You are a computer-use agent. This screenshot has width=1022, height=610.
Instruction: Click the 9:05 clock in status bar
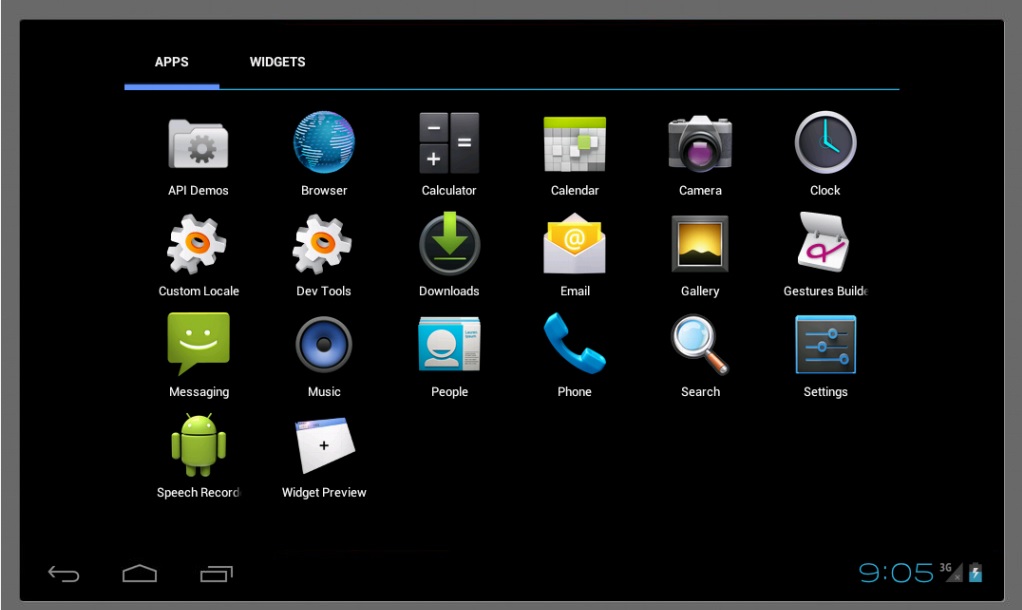pos(896,573)
